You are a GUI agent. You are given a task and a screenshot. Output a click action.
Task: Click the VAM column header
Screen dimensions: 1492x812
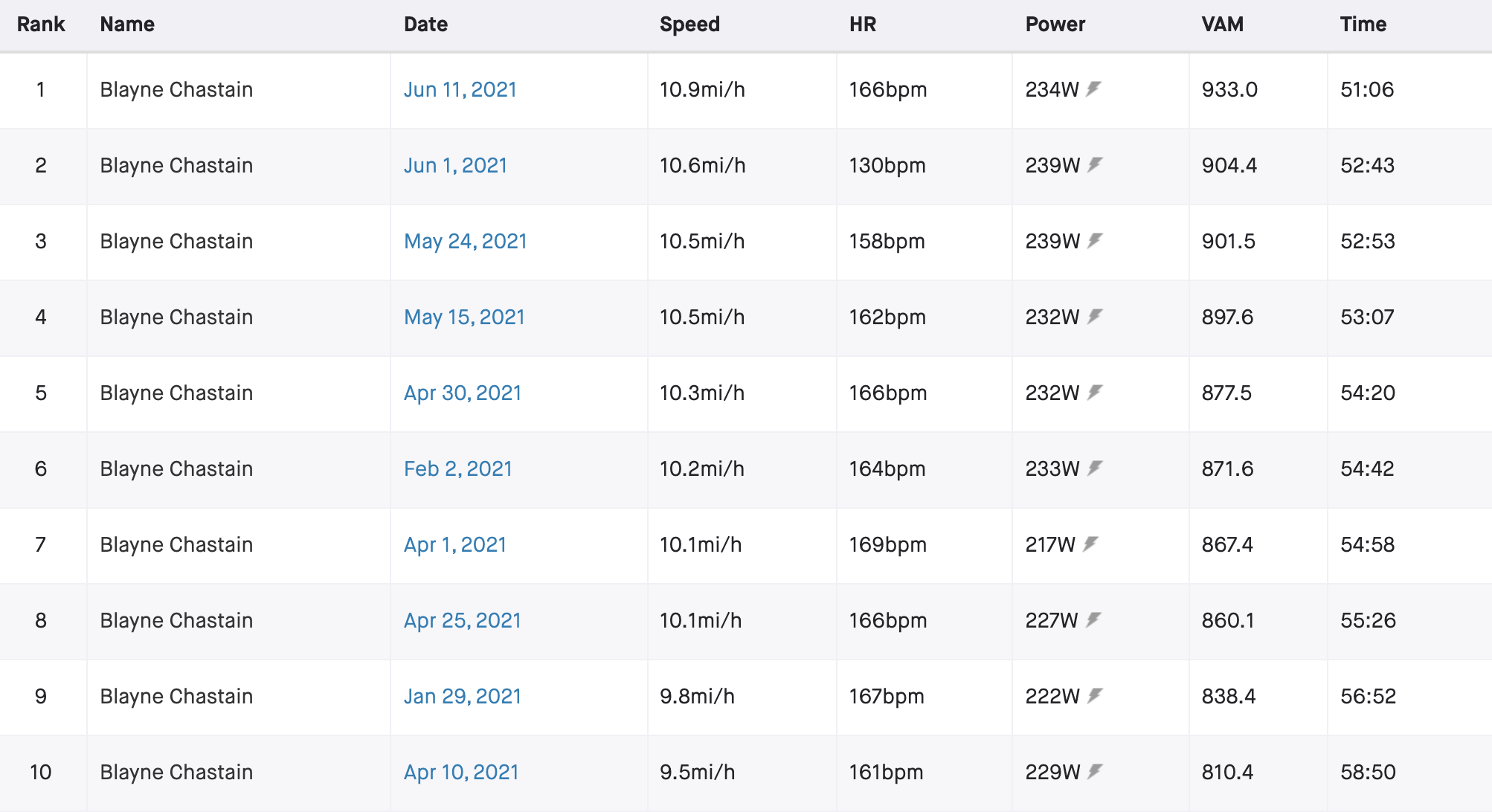tap(1223, 25)
